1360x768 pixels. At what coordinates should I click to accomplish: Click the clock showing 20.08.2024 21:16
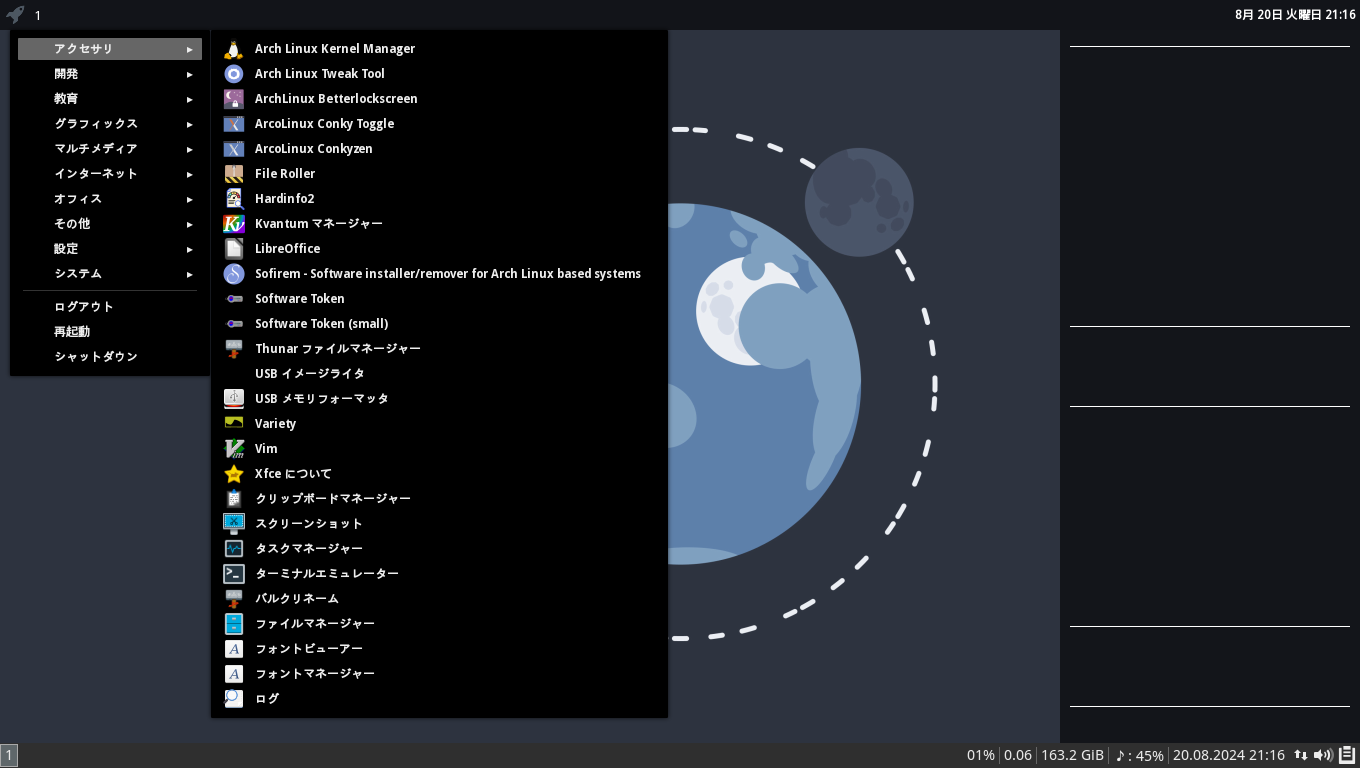coord(1228,755)
